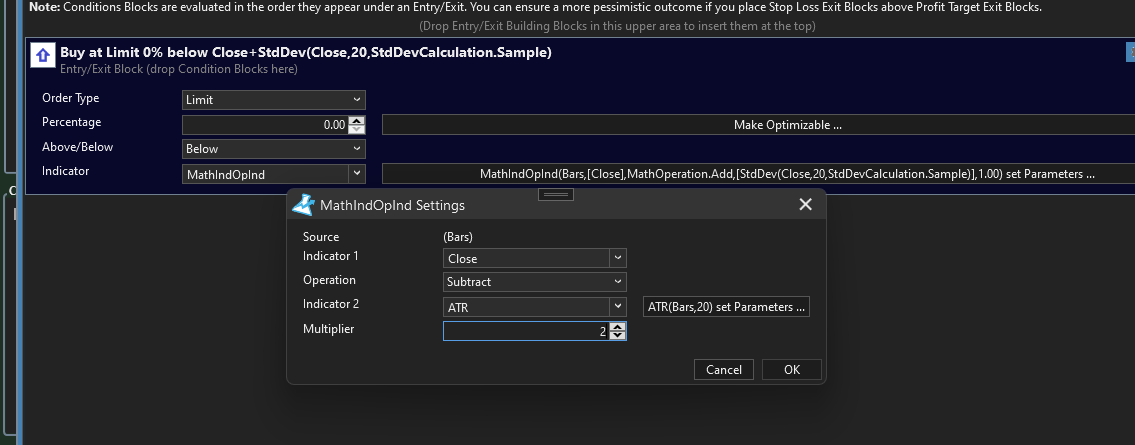Screen dimensions: 1135x445
Task: Change the Operation dropdown from Subtract
Action: [x=535, y=282]
